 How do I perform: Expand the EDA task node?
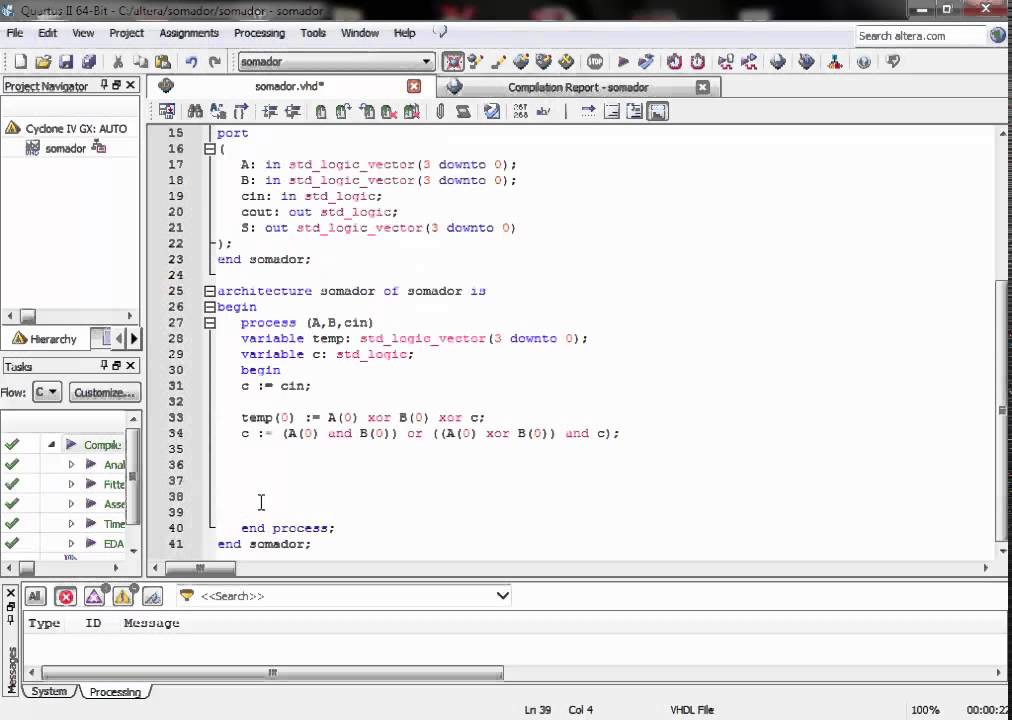coord(71,544)
